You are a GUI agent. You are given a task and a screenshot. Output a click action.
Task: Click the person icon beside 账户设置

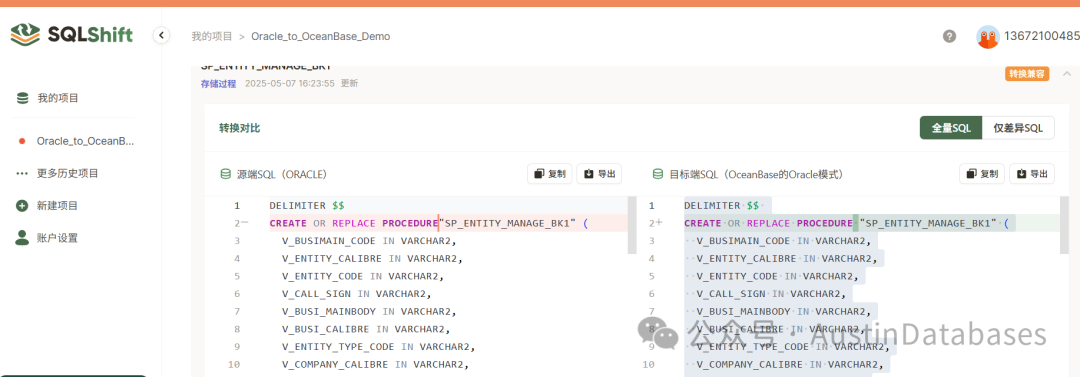point(22,238)
